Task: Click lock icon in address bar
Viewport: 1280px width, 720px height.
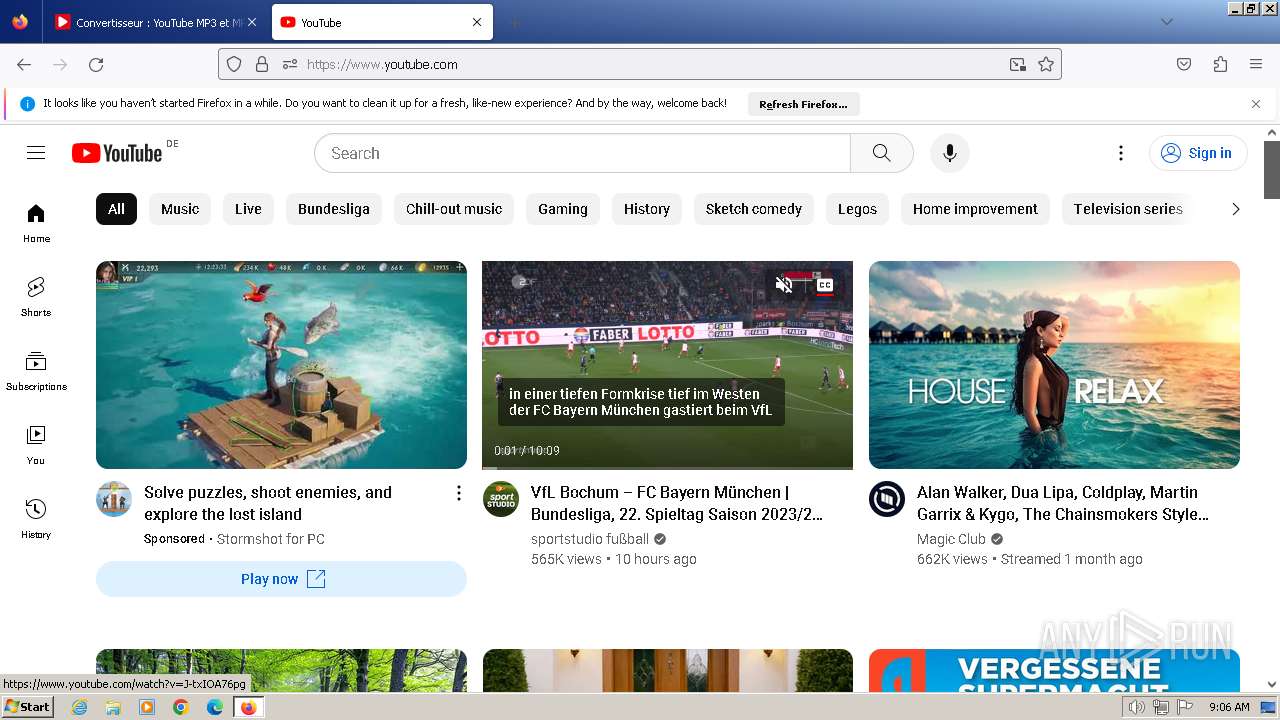Action: click(262, 64)
